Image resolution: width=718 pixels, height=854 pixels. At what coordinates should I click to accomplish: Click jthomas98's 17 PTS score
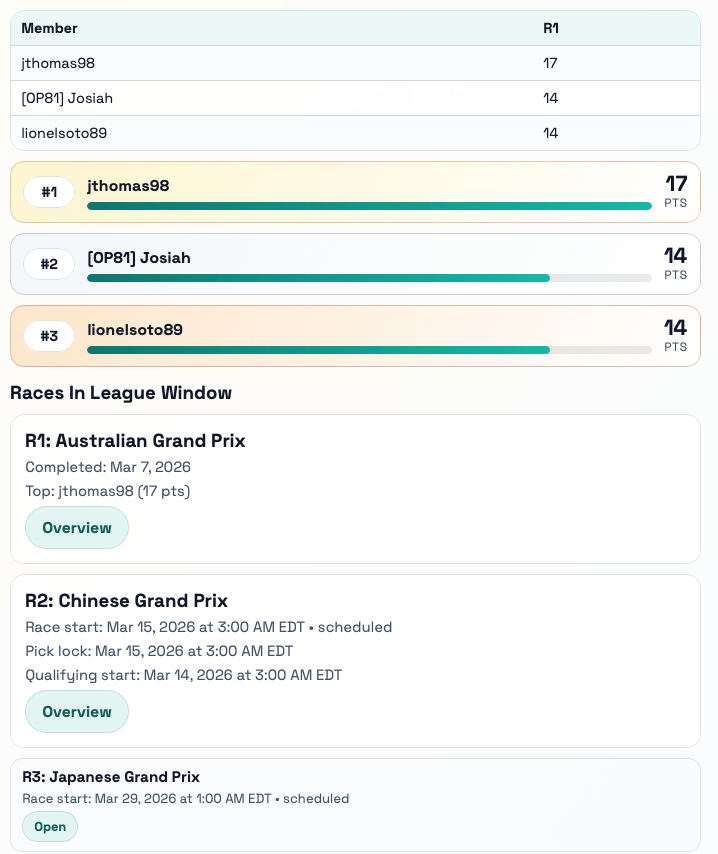676,190
